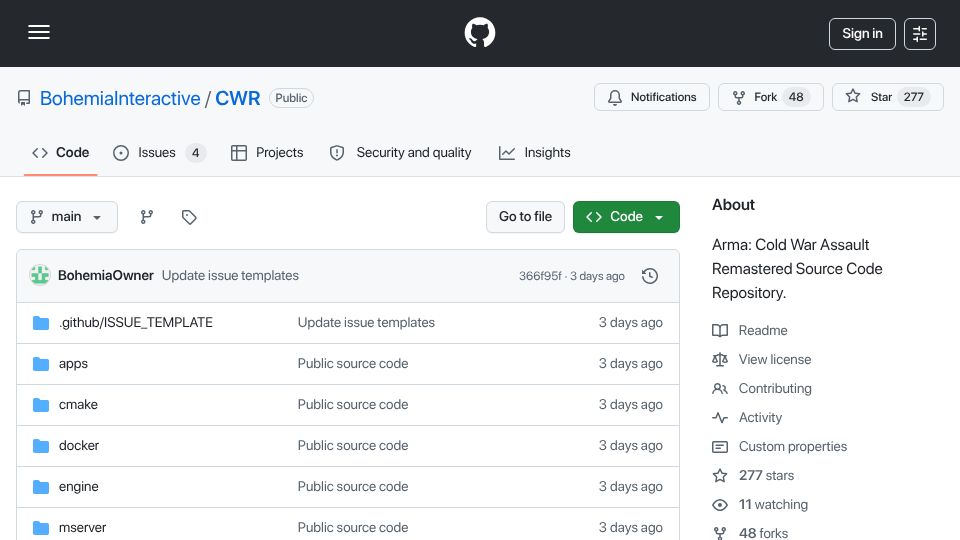View tags via the tag icon
960x540 pixels.
point(189,217)
